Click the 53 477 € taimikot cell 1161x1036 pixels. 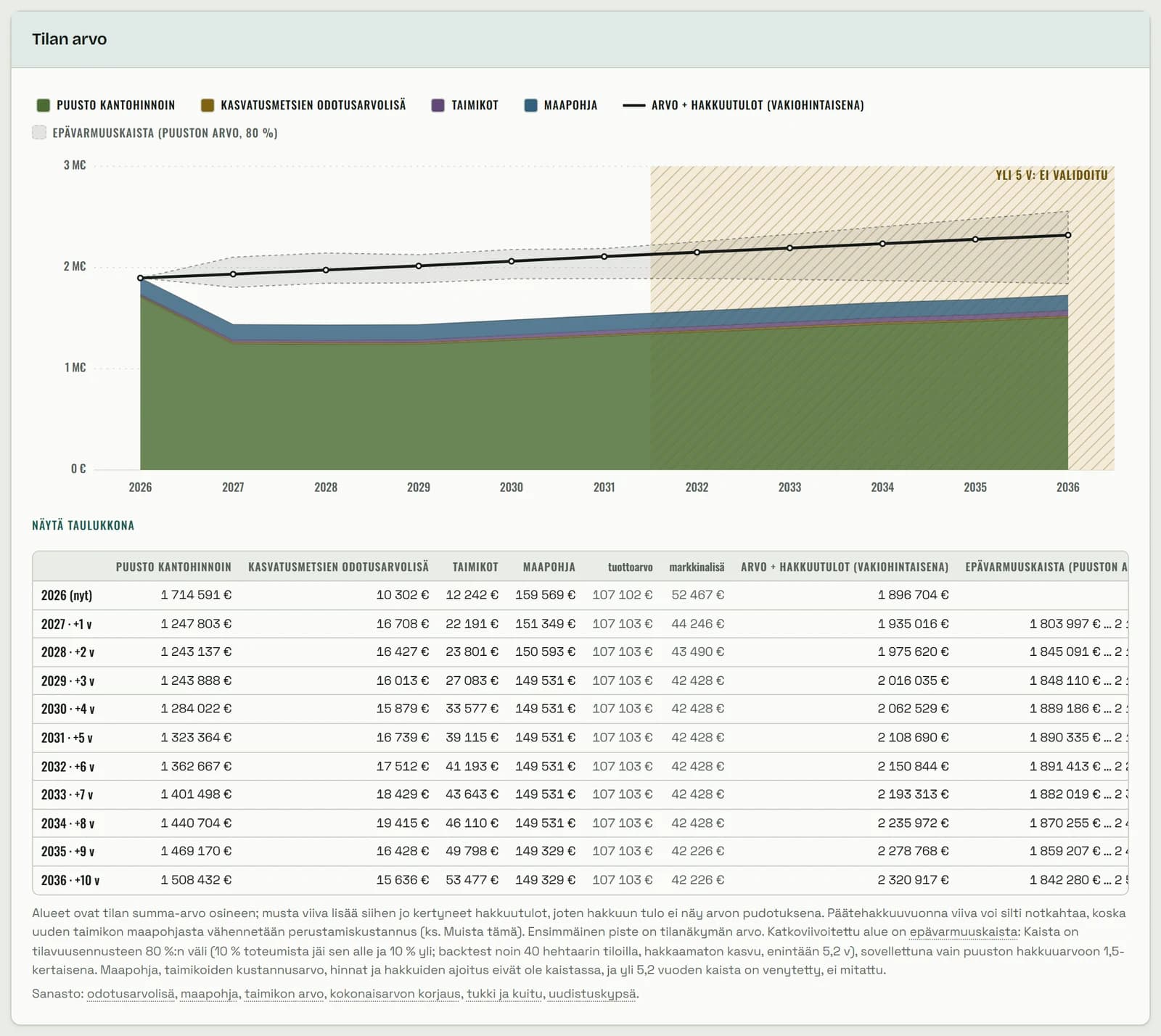click(472, 880)
